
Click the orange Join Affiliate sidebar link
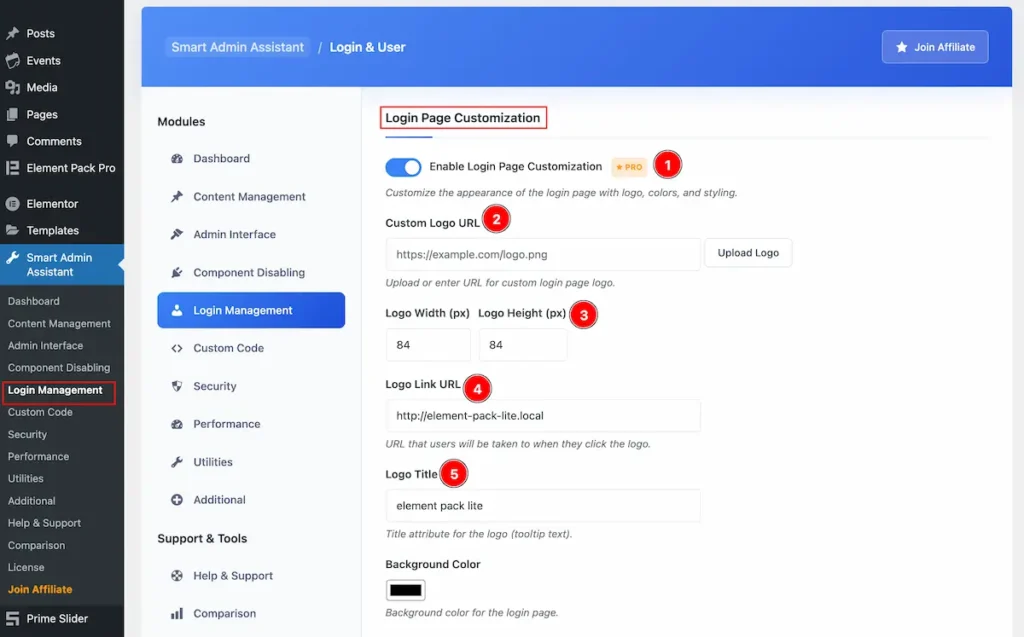[40, 589]
